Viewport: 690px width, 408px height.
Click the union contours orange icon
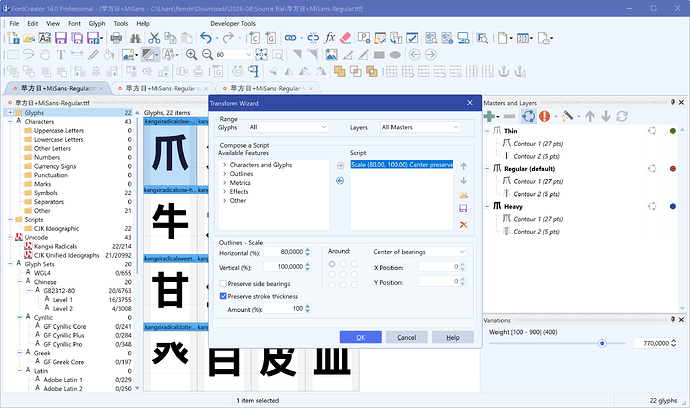[x=339, y=71]
